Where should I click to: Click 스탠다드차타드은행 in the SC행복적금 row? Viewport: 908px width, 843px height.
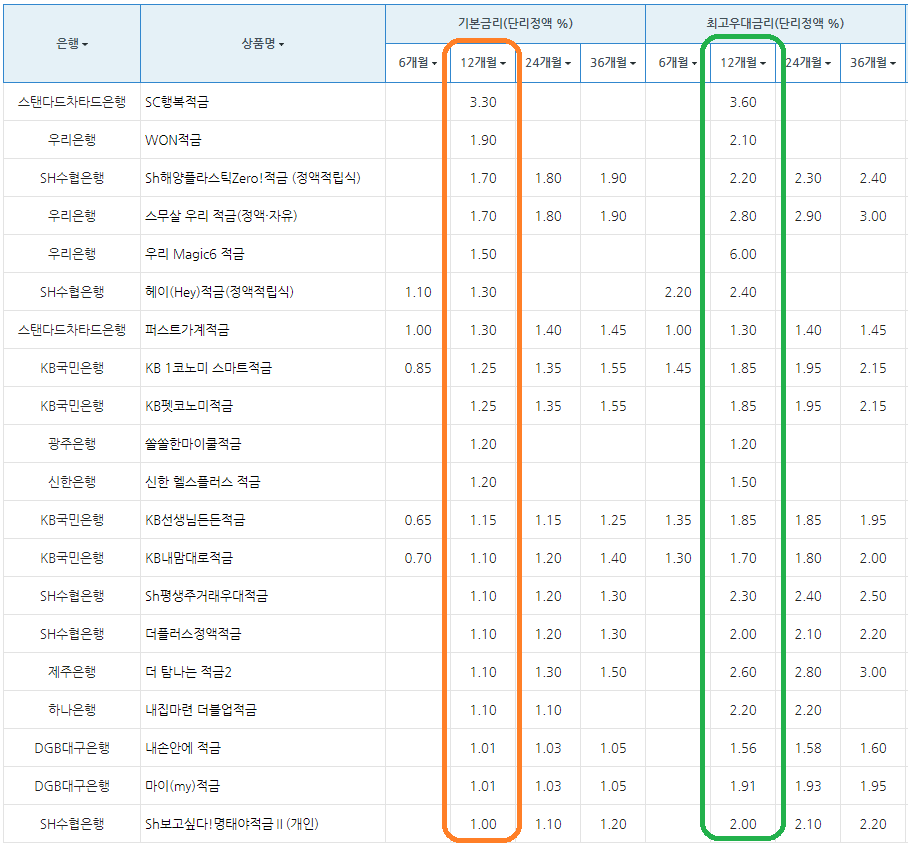click(x=72, y=102)
